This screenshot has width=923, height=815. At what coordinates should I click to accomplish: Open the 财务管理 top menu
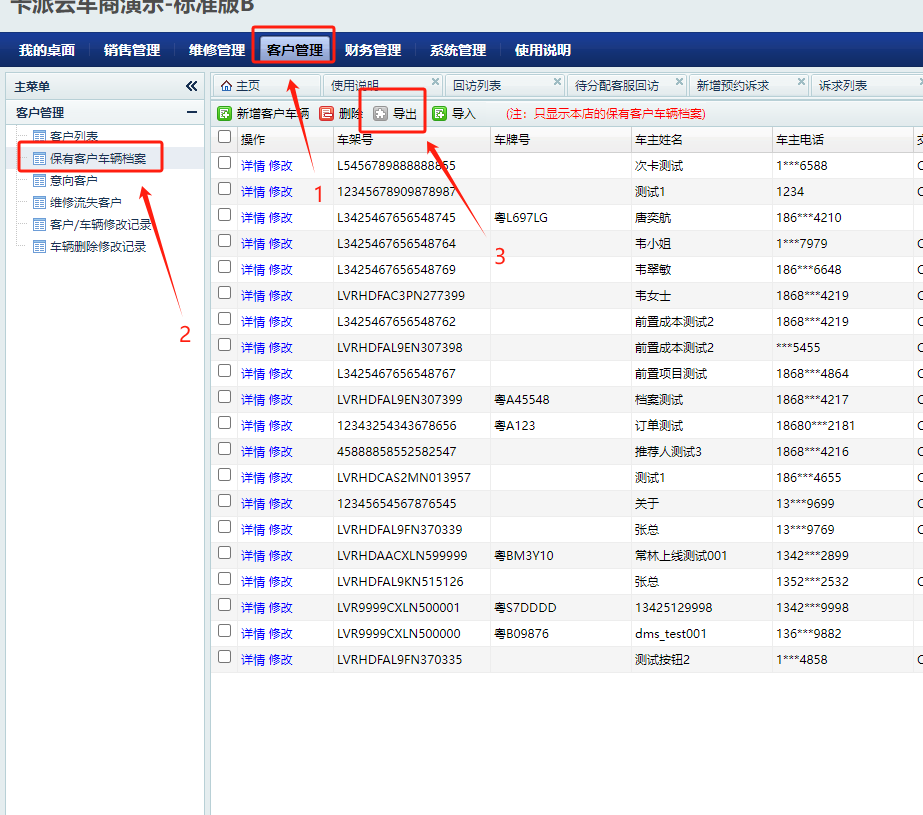[373, 50]
